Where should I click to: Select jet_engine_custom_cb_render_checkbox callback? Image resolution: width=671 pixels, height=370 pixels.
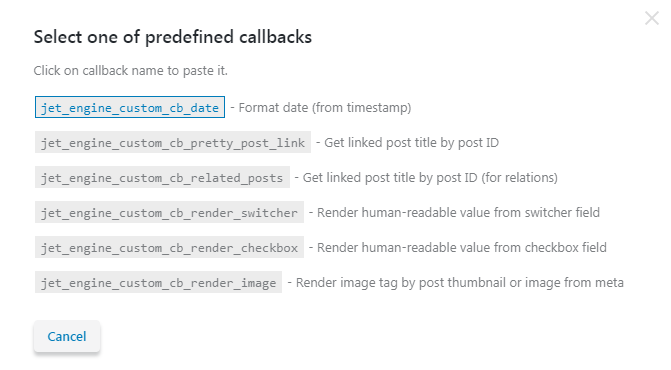169,247
